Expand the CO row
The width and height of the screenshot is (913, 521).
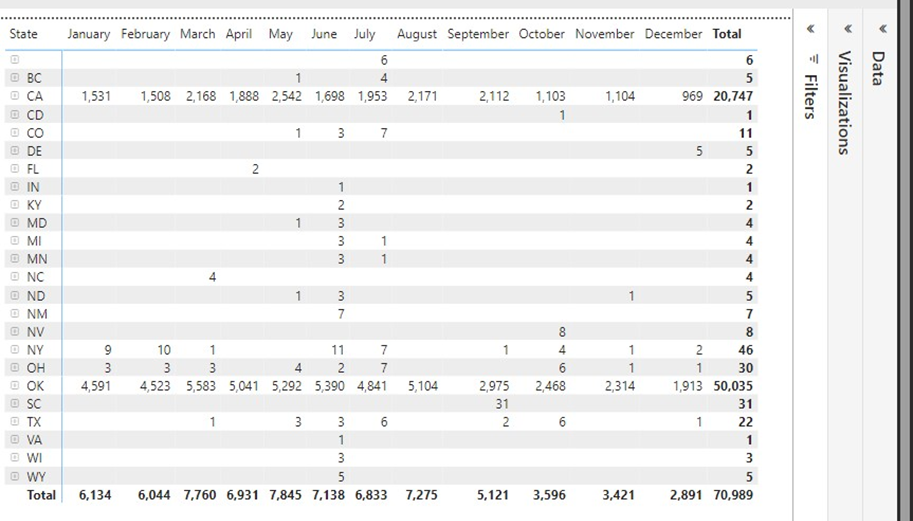point(15,133)
